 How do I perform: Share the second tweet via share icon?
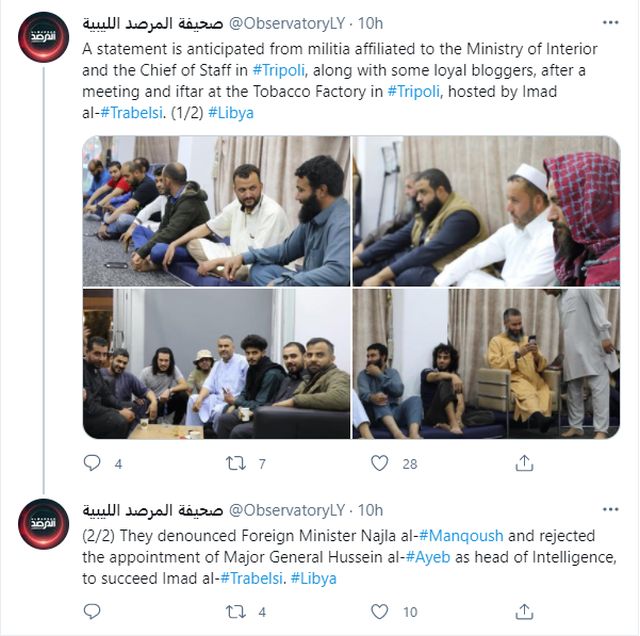[524, 611]
